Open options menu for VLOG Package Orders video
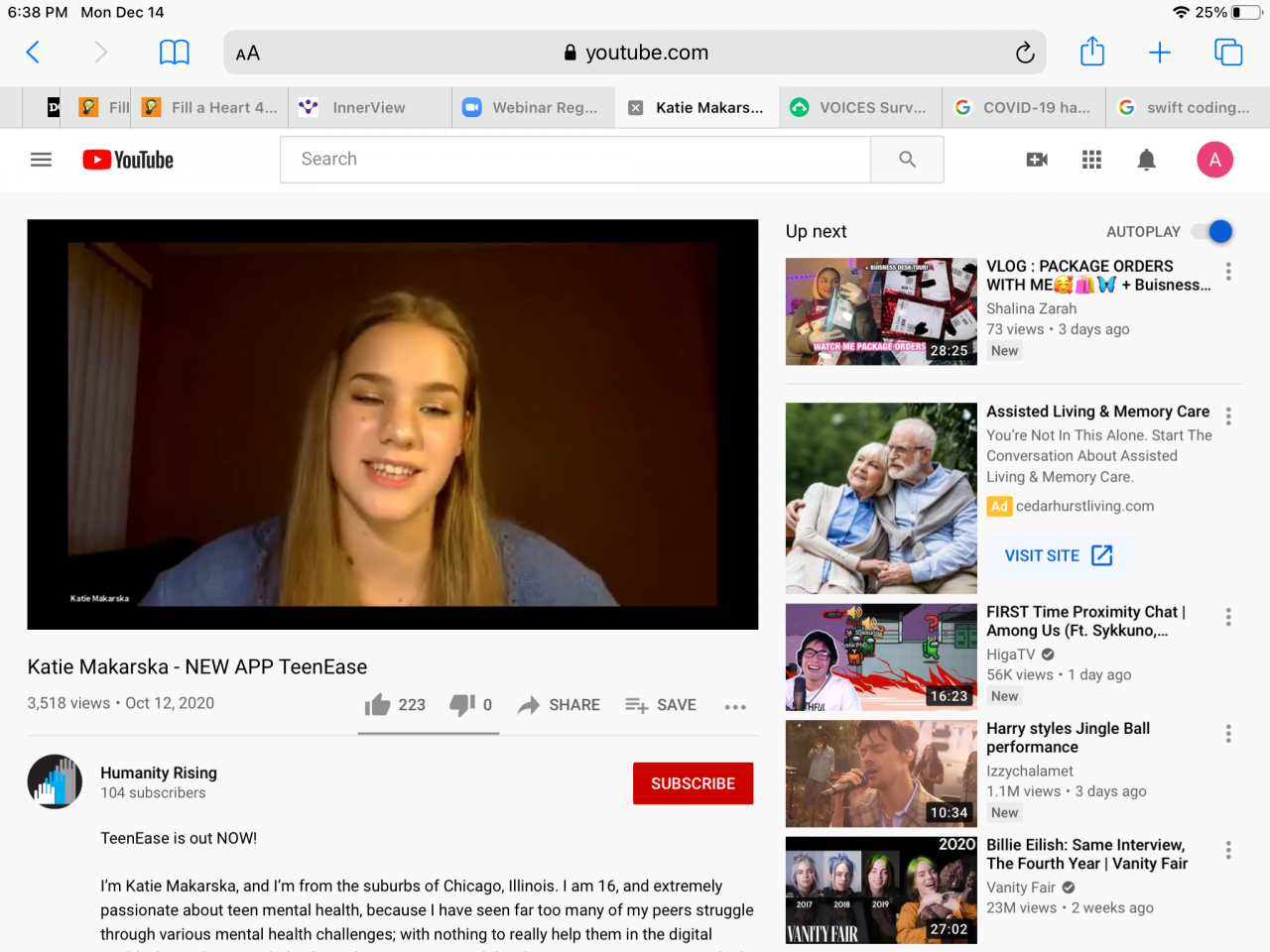The height and width of the screenshot is (952, 1270). tap(1228, 272)
